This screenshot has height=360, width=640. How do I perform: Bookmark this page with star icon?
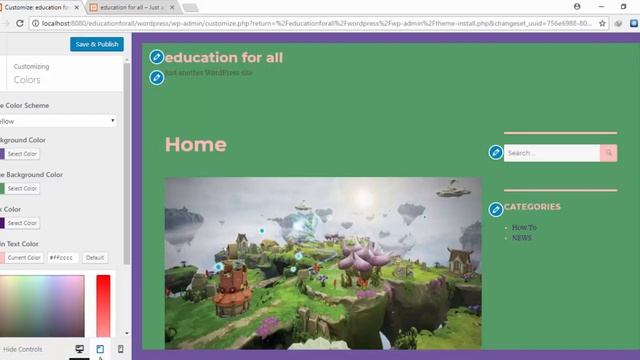[x=602, y=23]
